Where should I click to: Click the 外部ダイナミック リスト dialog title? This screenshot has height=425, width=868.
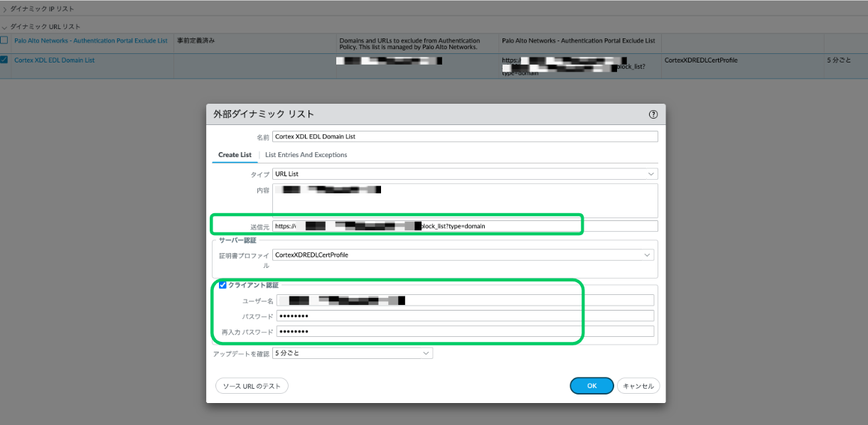(x=264, y=115)
